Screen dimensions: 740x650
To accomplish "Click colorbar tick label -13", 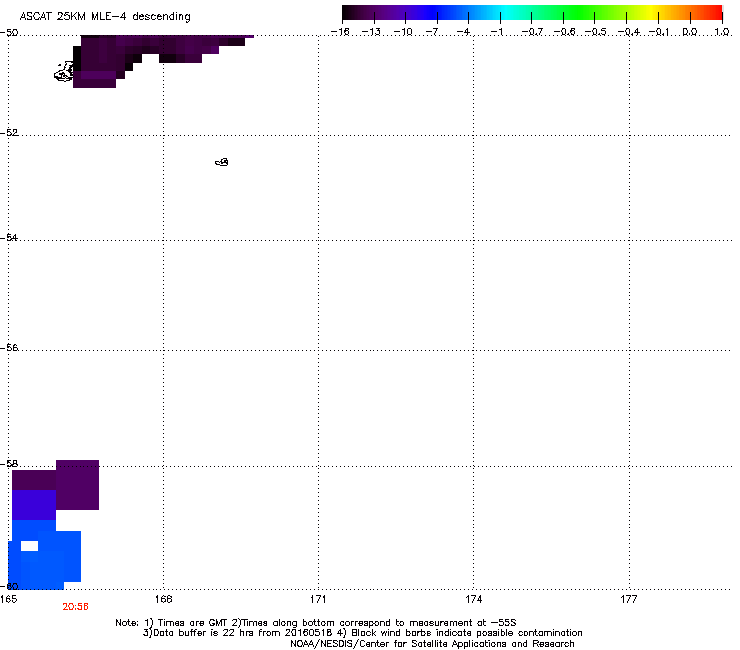I will click(x=371, y=32).
